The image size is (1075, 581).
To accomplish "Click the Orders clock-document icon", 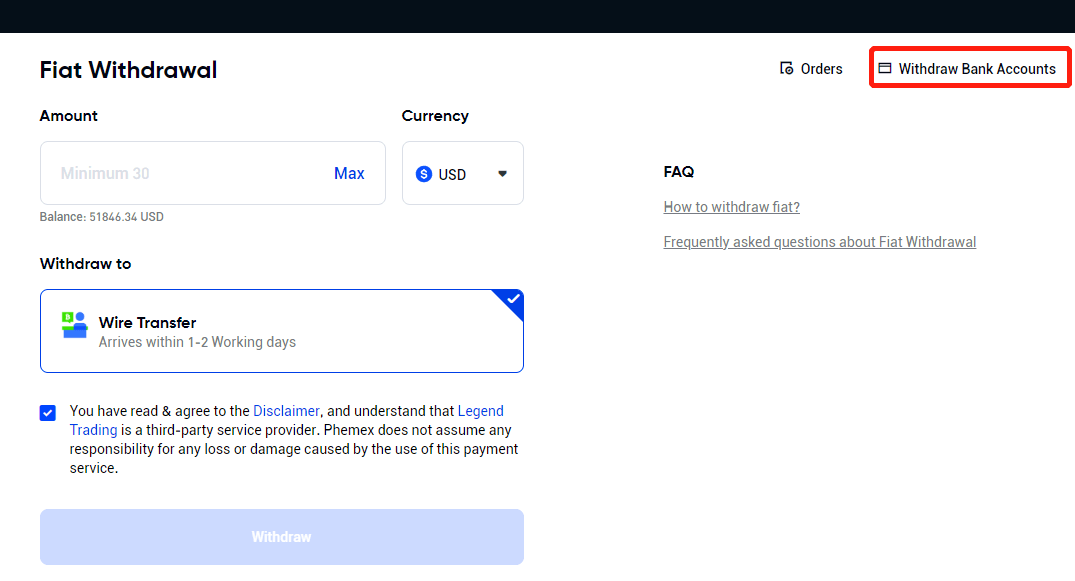I will point(786,69).
